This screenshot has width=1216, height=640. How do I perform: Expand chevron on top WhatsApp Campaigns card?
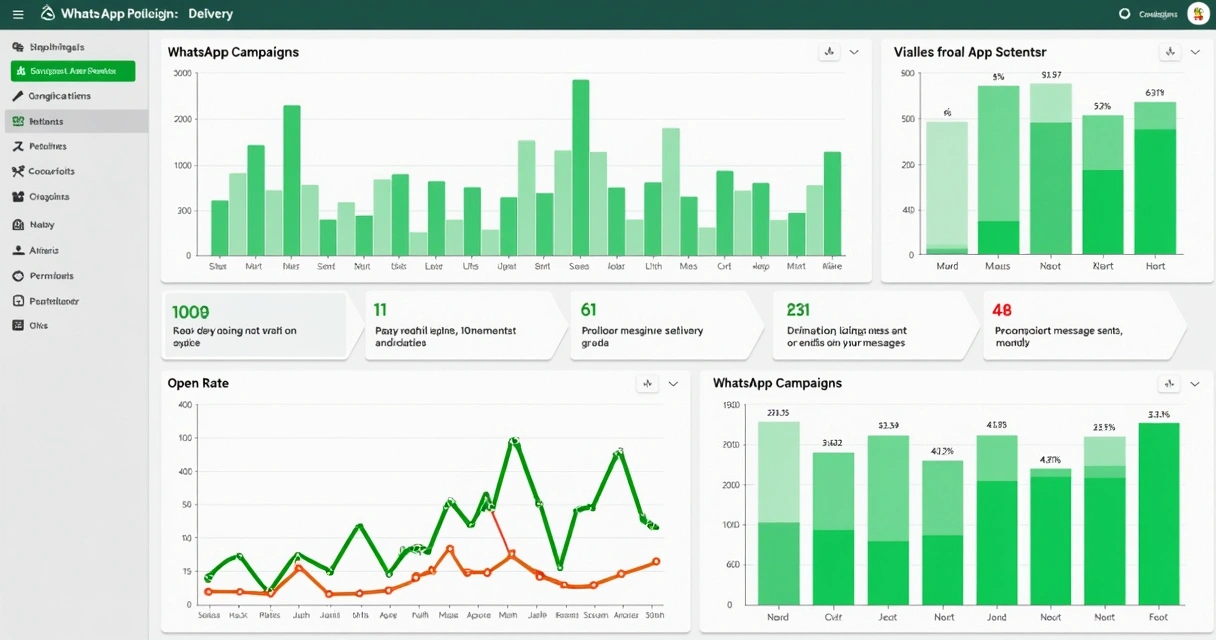point(854,52)
